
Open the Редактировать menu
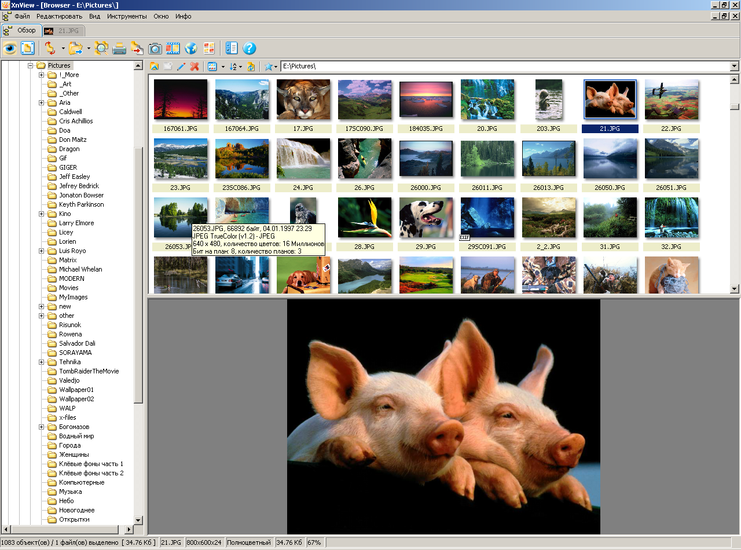[59, 16]
